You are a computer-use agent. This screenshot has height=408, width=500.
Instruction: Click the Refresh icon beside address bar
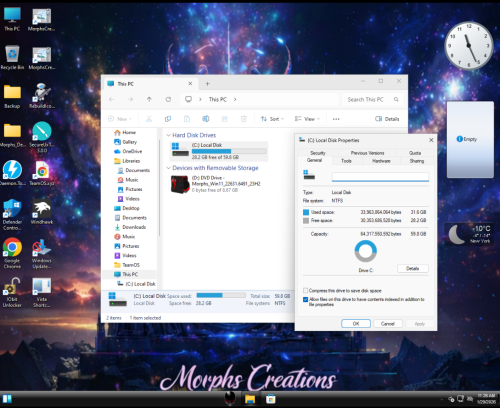click(168, 99)
